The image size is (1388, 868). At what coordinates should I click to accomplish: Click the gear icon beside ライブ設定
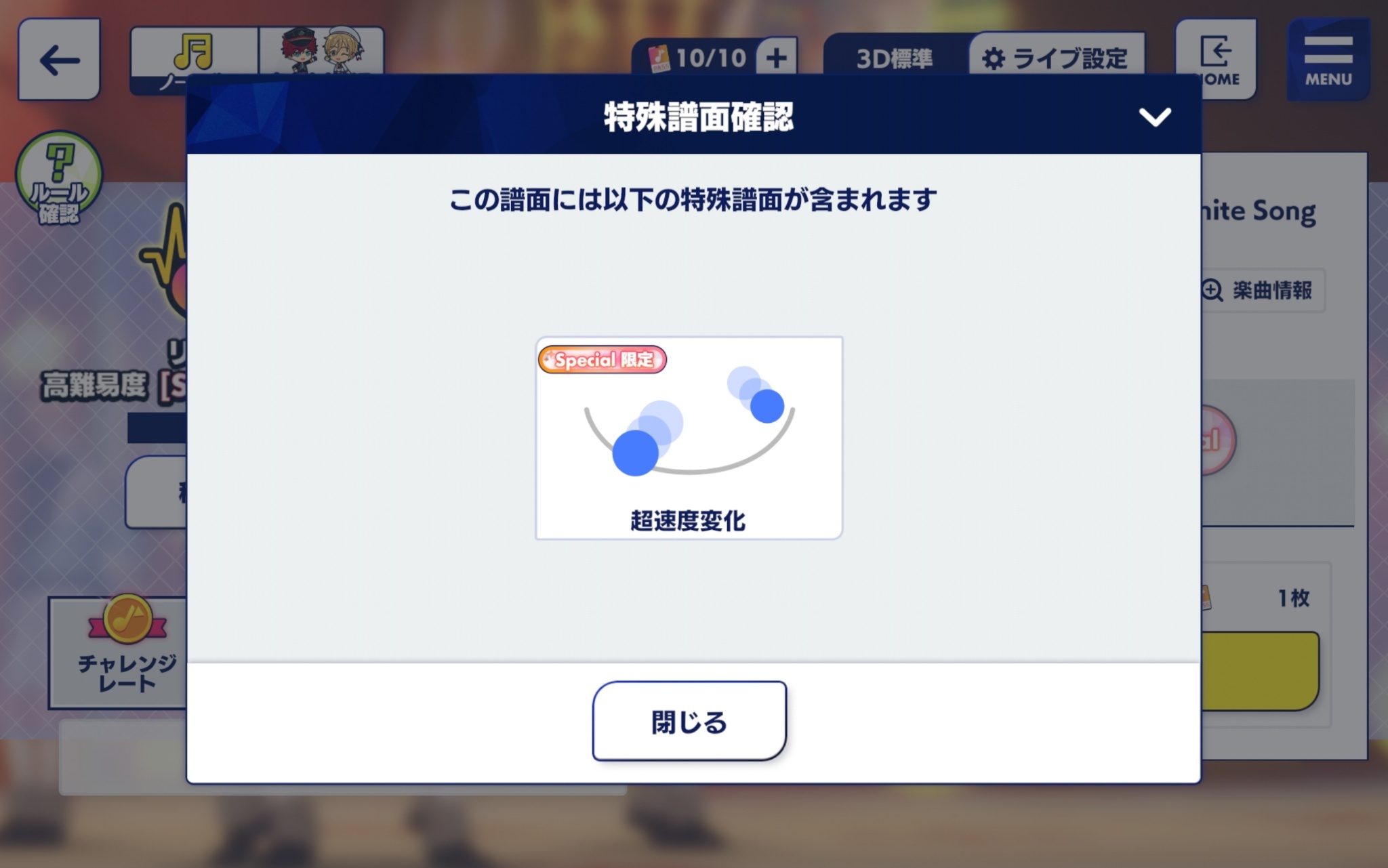point(994,58)
